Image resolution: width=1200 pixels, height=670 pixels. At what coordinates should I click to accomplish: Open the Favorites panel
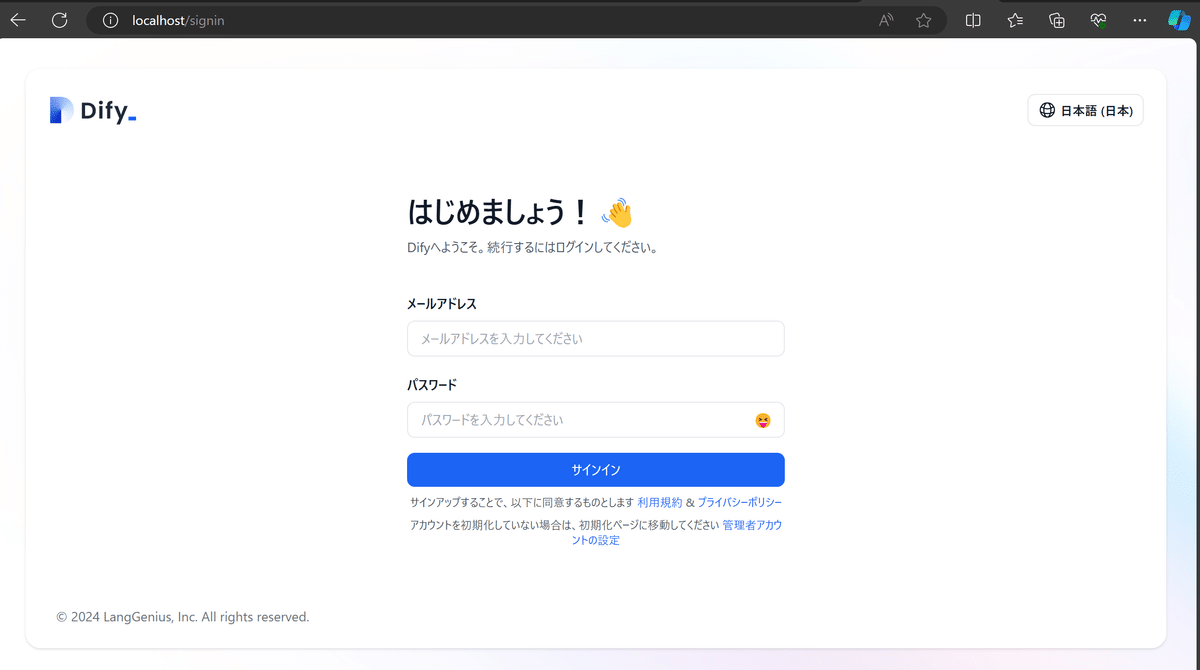point(1014,19)
